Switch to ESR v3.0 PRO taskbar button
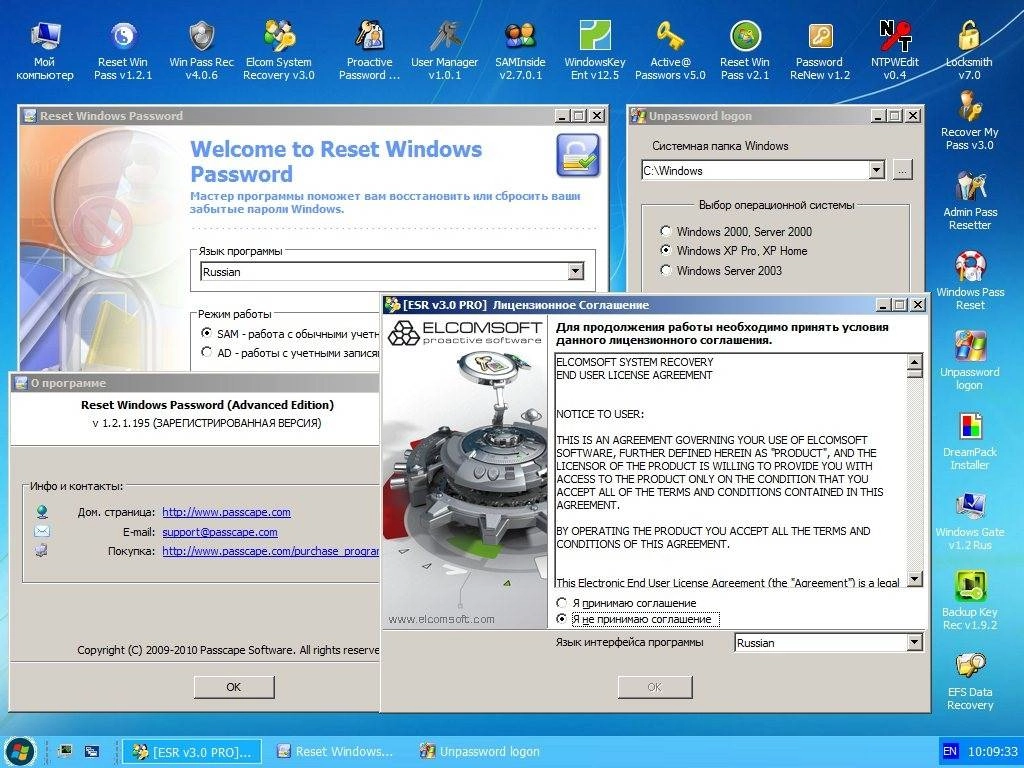This screenshot has width=1024, height=768. (192, 752)
